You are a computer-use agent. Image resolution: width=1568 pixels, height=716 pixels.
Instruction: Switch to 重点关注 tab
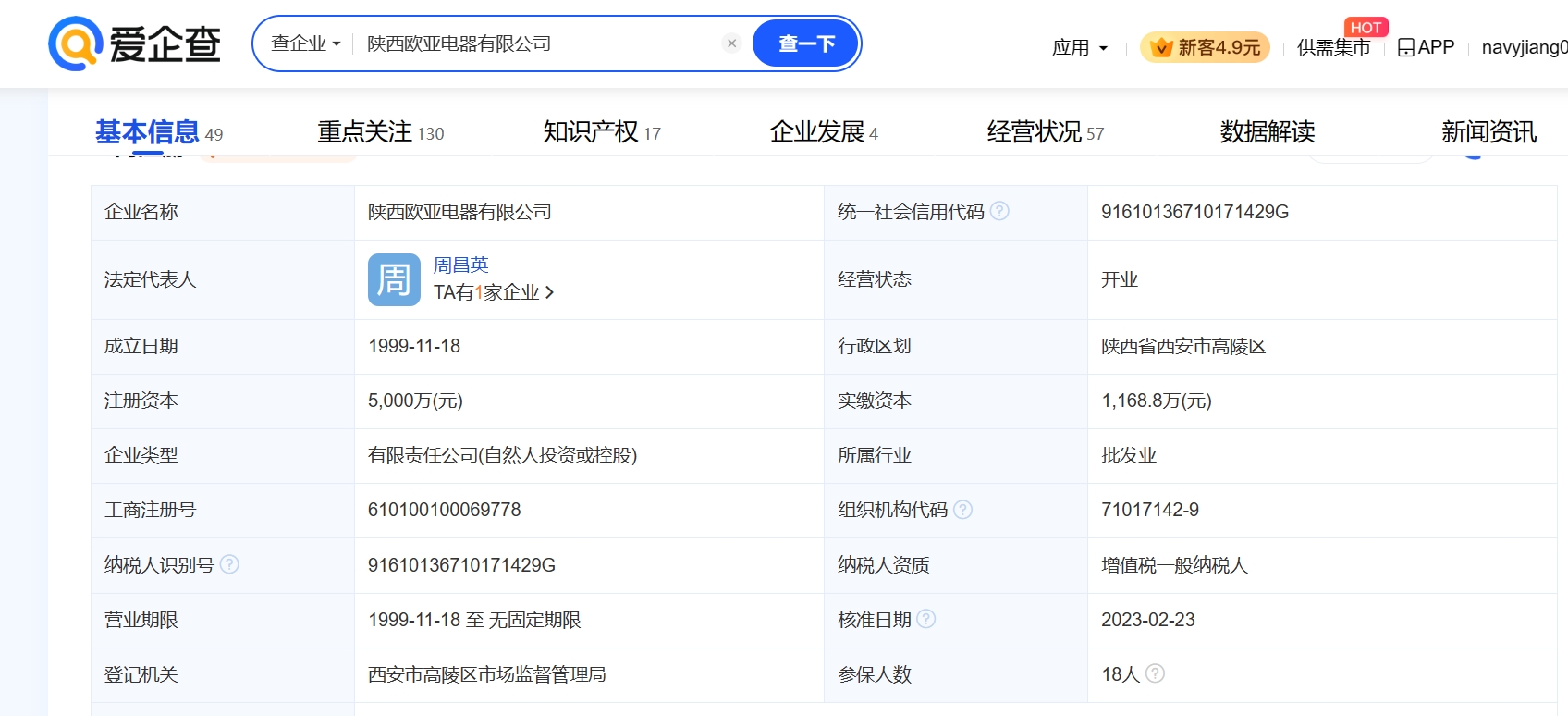(x=381, y=132)
